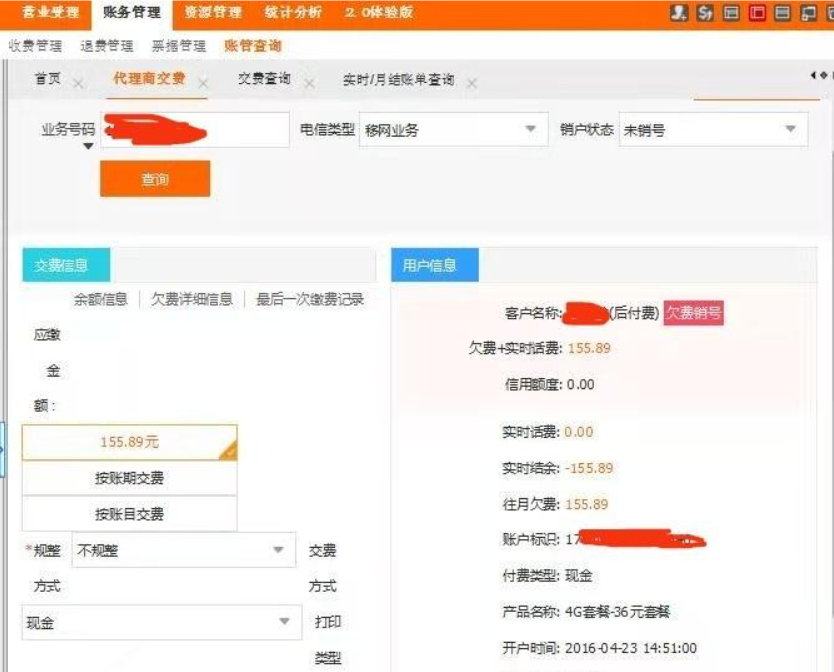The width and height of the screenshot is (834, 672).
Task: Click the red 欠费销号 status badge
Action: (694, 312)
